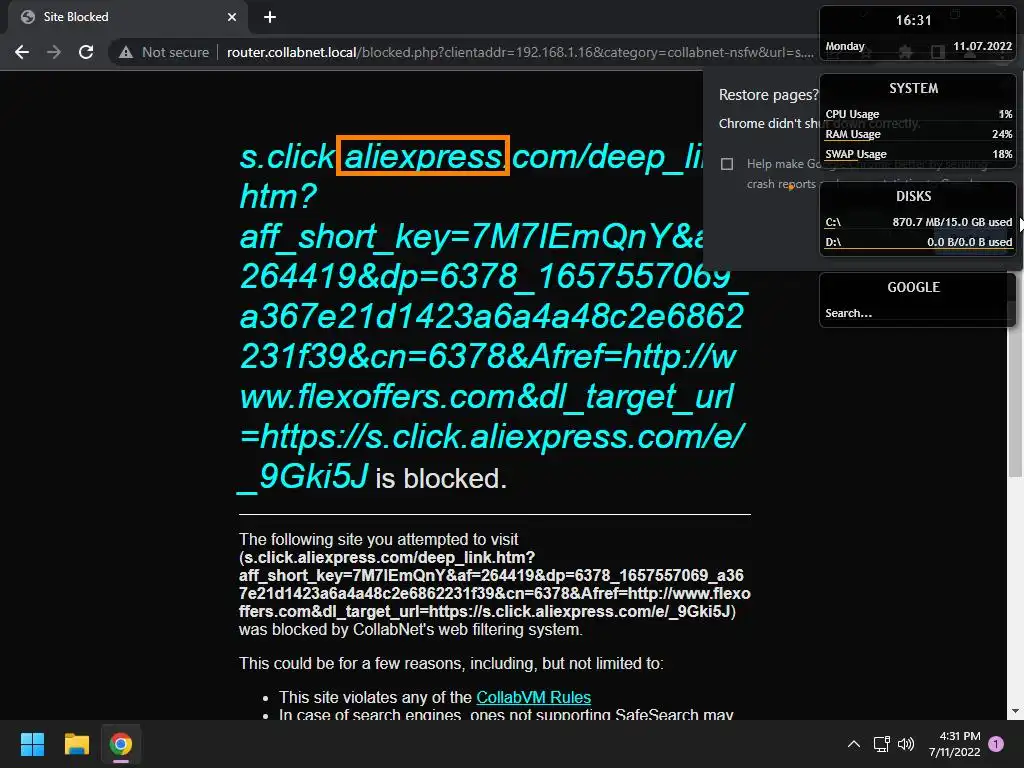This screenshot has height=768, width=1024.
Task: Open the CollabVM Rules link
Action: coord(534,697)
